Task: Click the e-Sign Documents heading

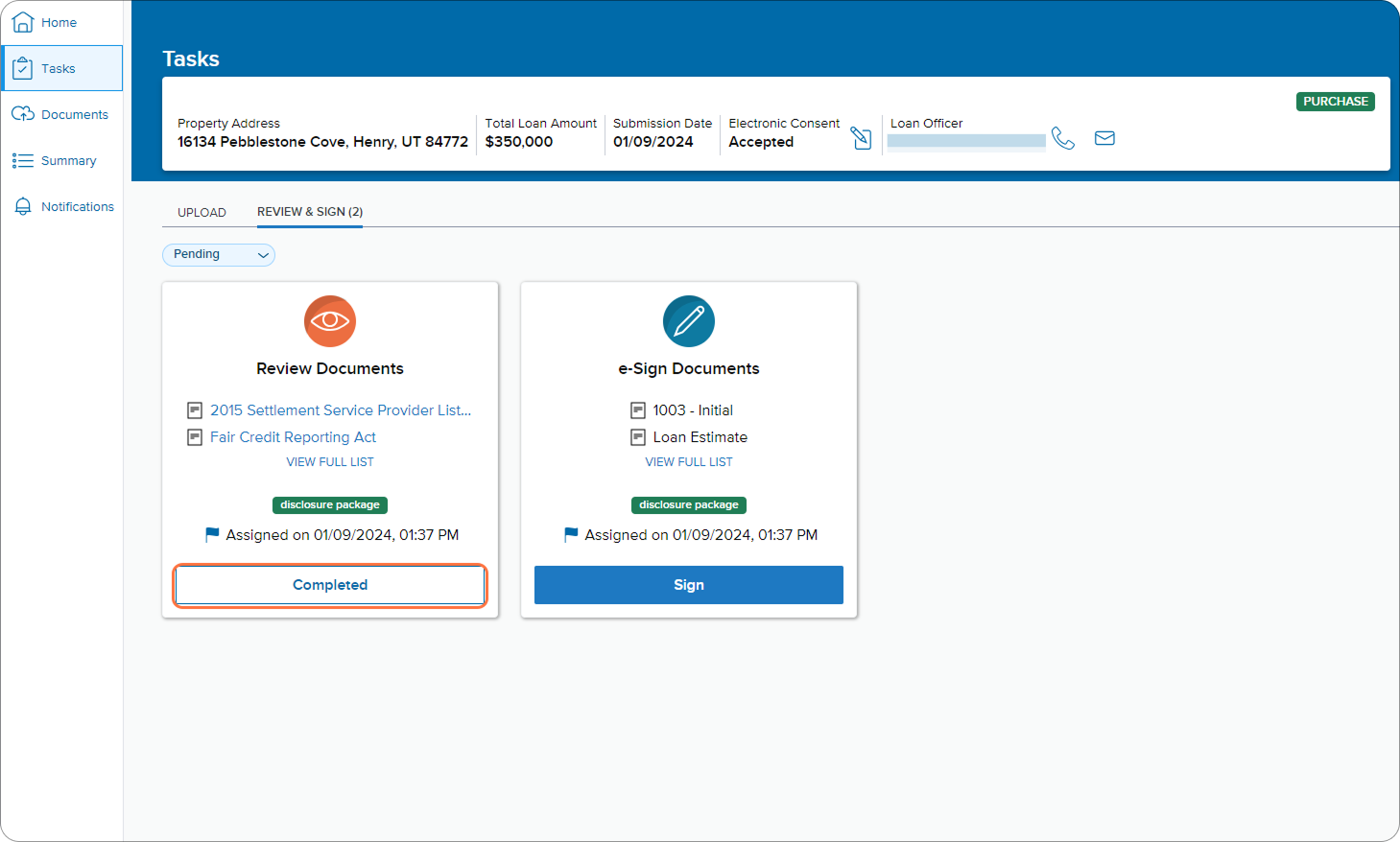Action: coord(689,368)
